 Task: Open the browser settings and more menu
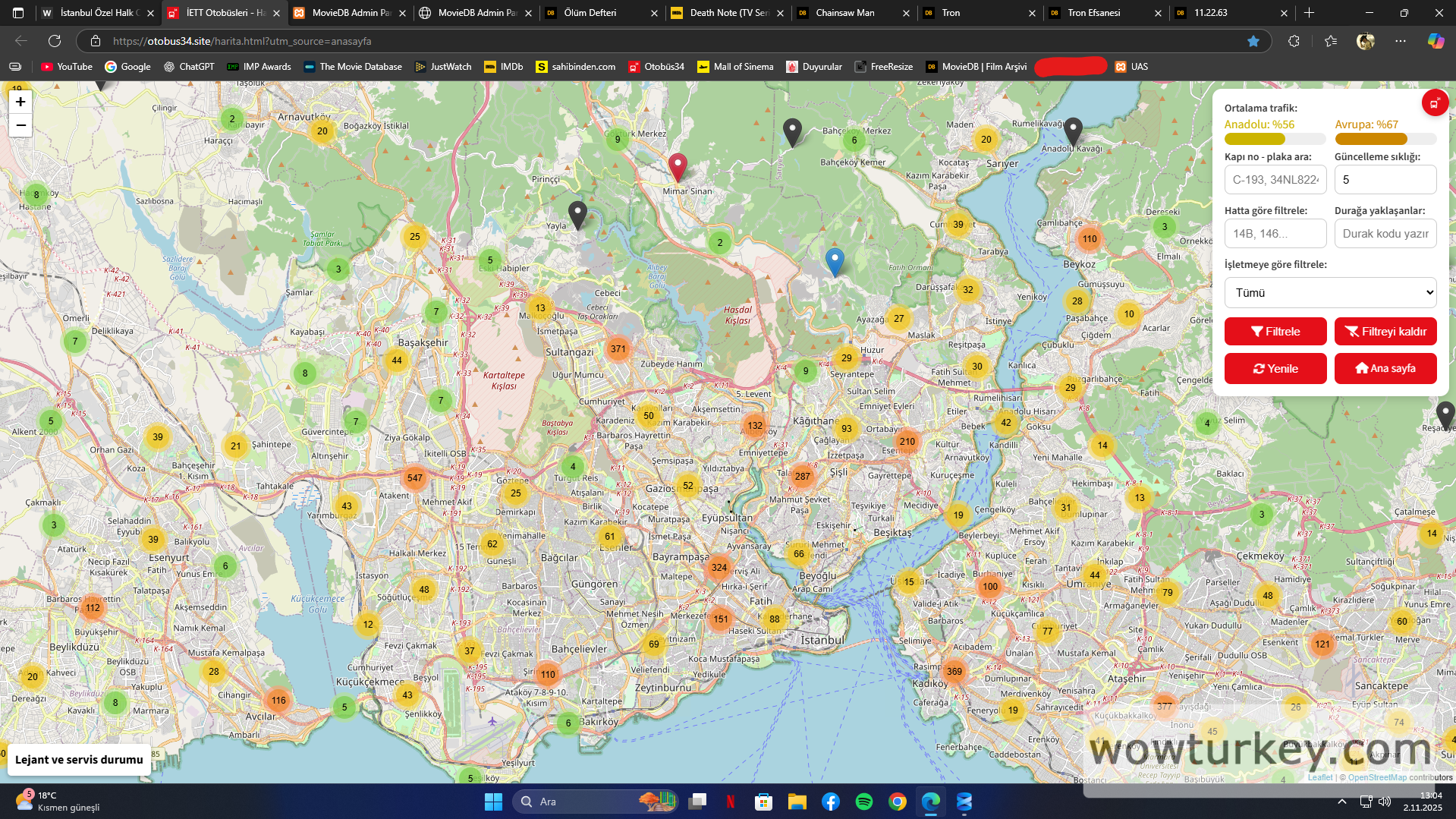(x=1400, y=41)
